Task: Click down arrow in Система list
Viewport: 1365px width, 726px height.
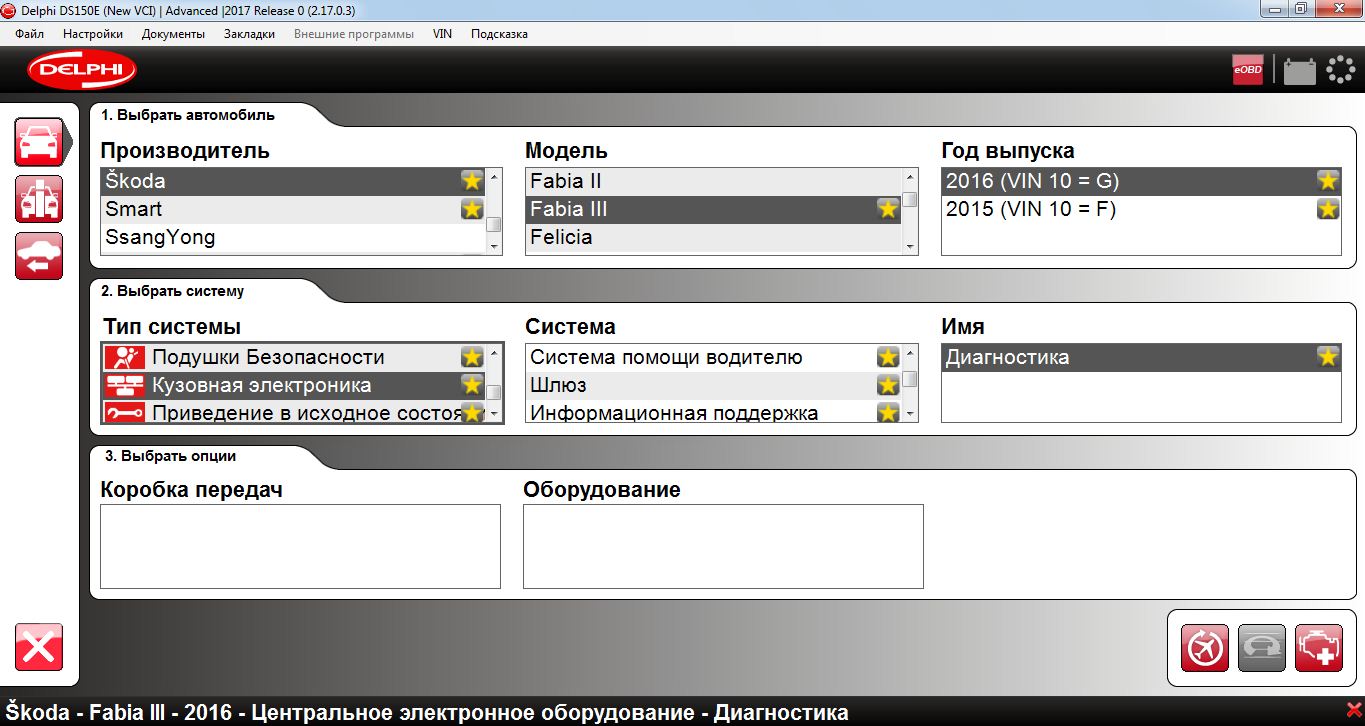Action: point(909,413)
